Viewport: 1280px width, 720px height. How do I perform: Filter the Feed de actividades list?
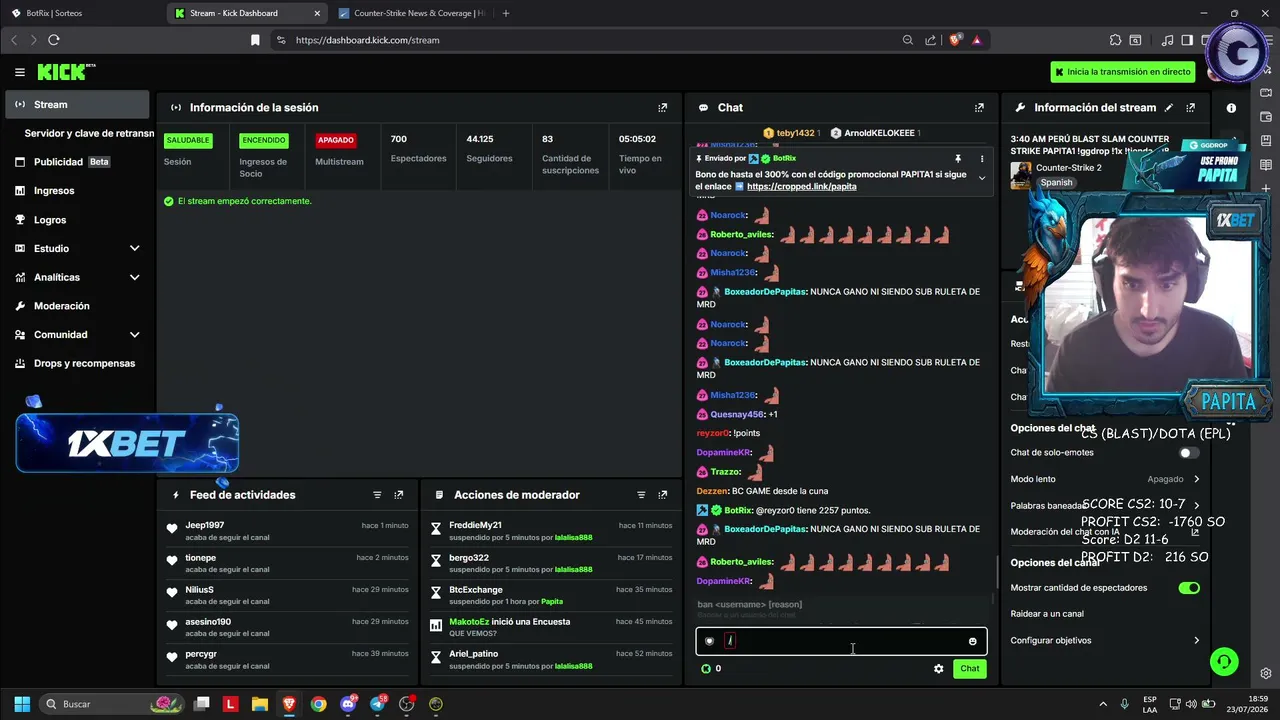pyautogui.click(x=377, y=495)
